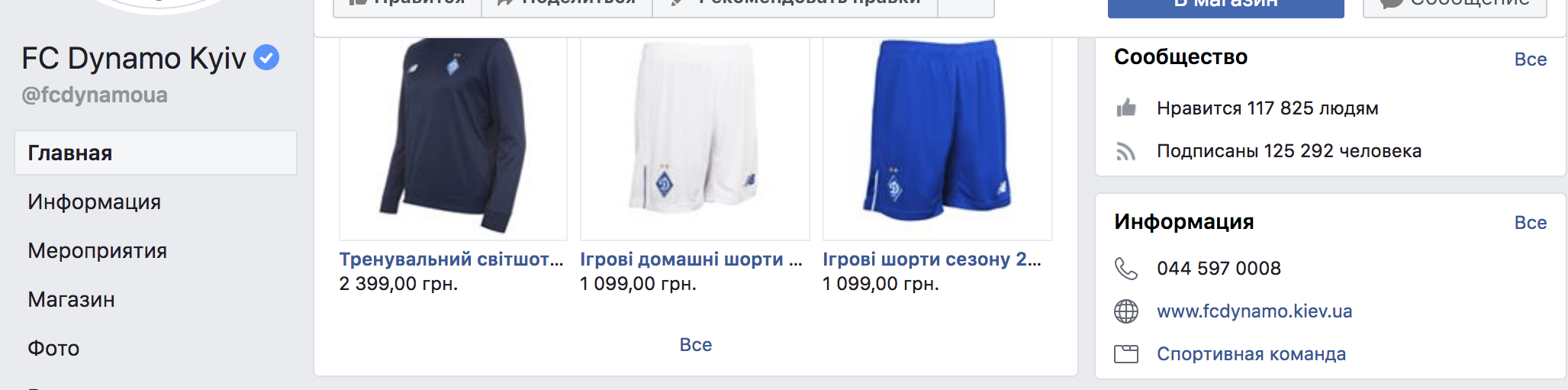This screenshot has height=390, width=1568.
Task: Visit the www.fcdynamo.kiev.ua website link
Action: [1254, 311]
